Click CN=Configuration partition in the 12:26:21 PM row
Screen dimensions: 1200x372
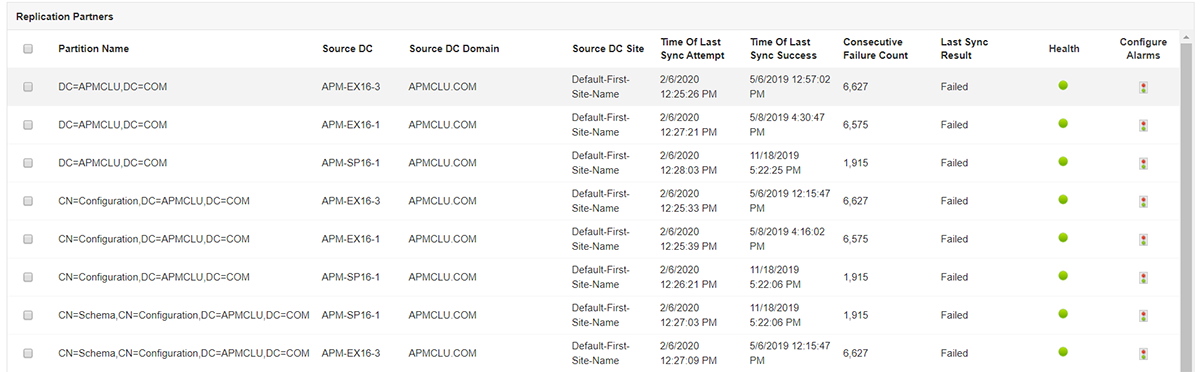[x=153, y=277]
